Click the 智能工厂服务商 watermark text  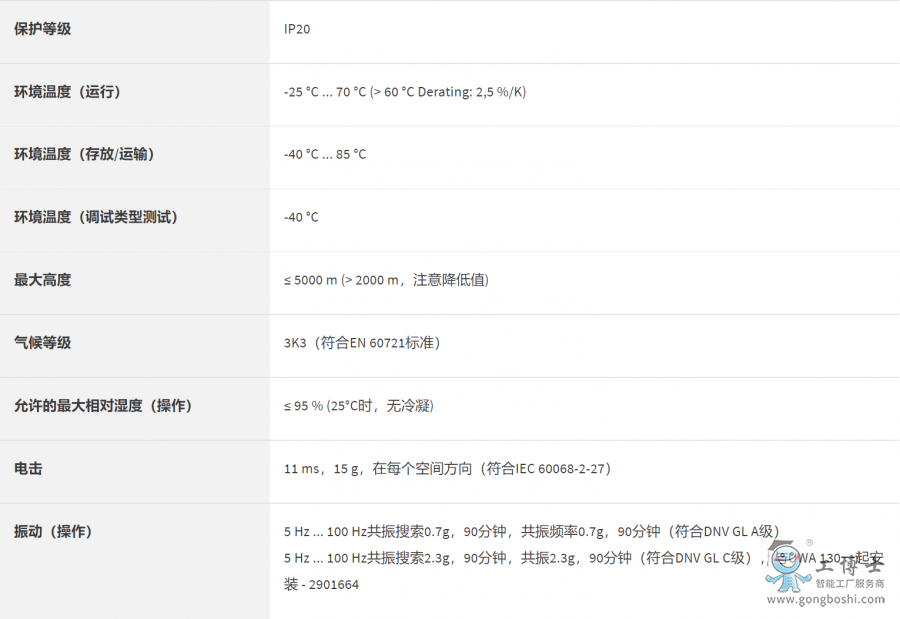[x=849, y=583]
